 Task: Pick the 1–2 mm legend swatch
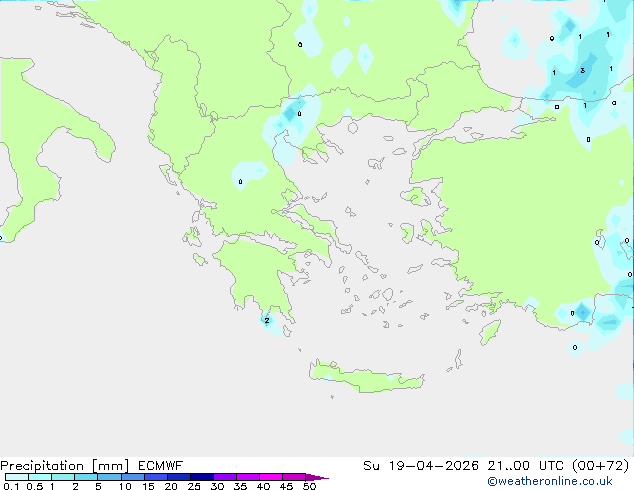[63, 477]
